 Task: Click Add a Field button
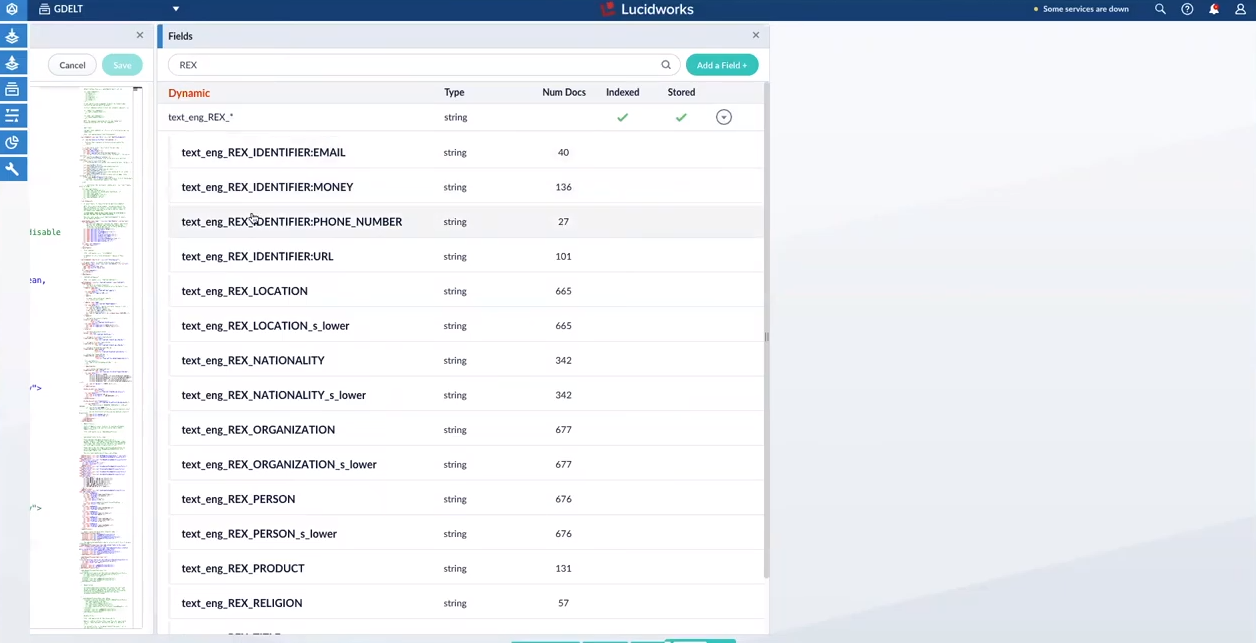coord(721,64)
